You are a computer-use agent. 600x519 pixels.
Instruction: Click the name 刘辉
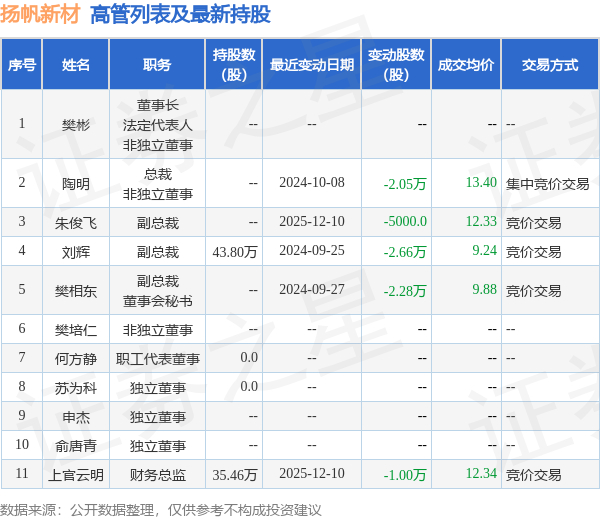[x=76, y=252]
